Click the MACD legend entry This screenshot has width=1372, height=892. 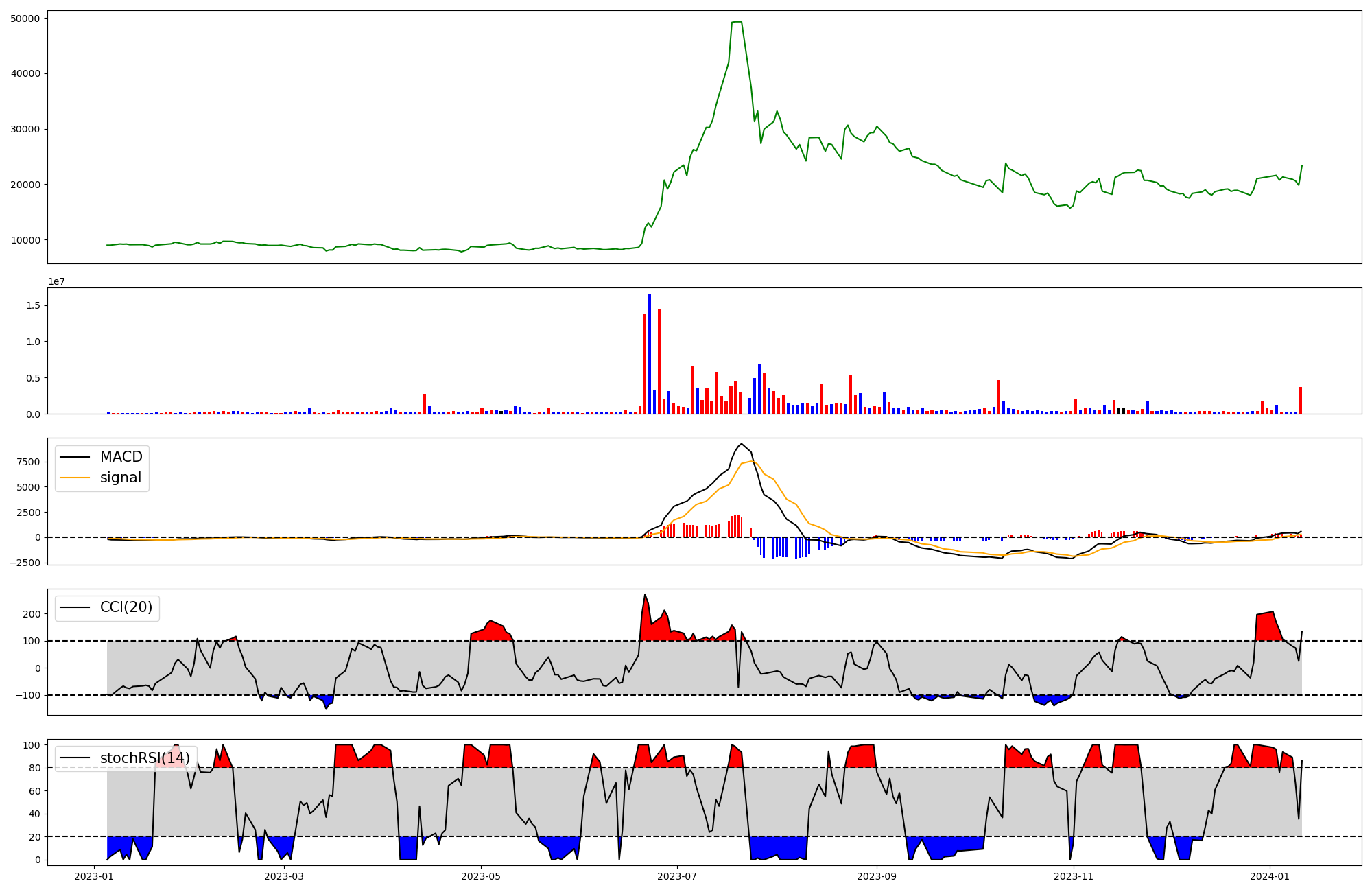click(x=121, y=457)
